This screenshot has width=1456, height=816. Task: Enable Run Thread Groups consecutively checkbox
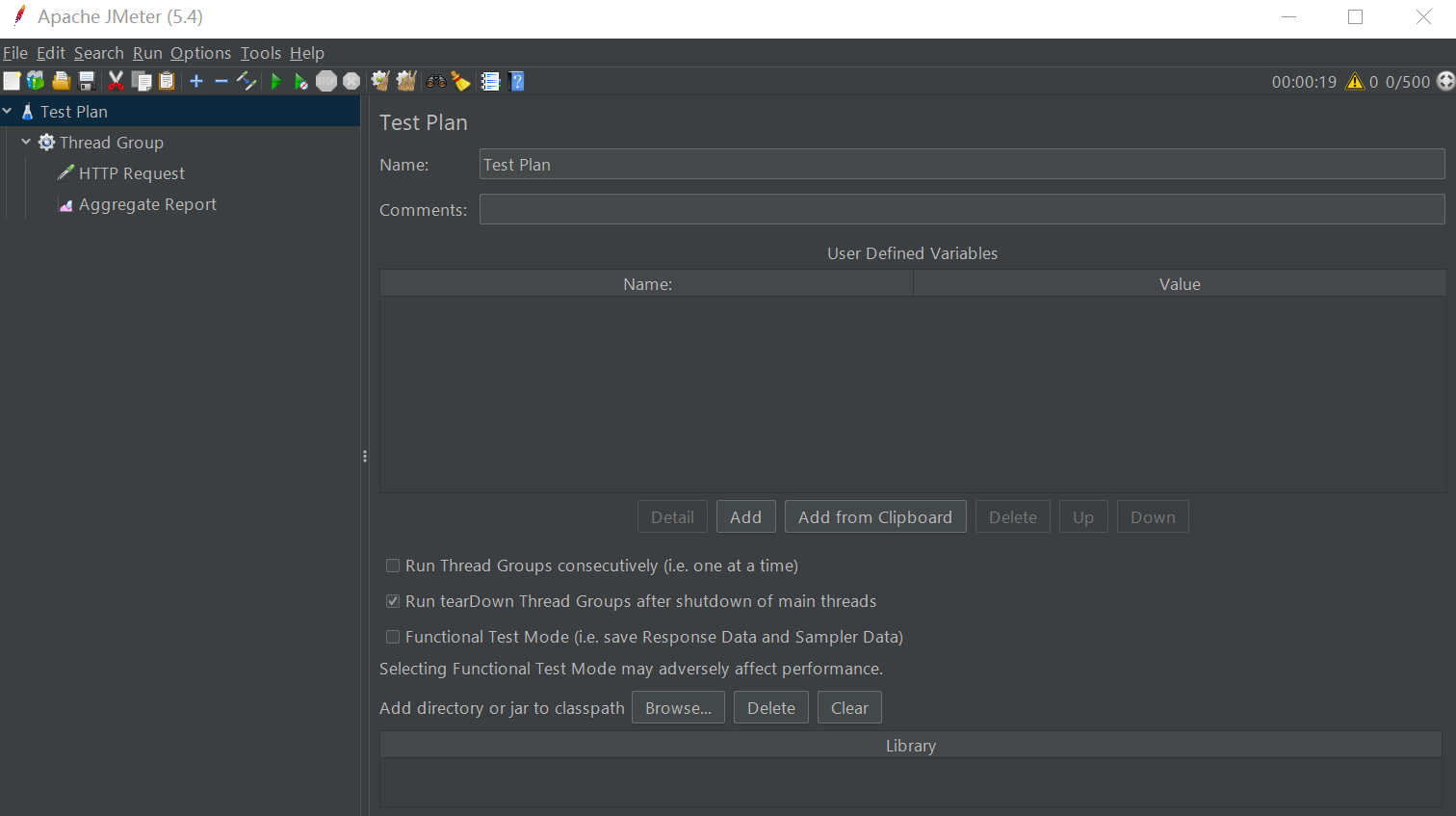pos(393,566)
